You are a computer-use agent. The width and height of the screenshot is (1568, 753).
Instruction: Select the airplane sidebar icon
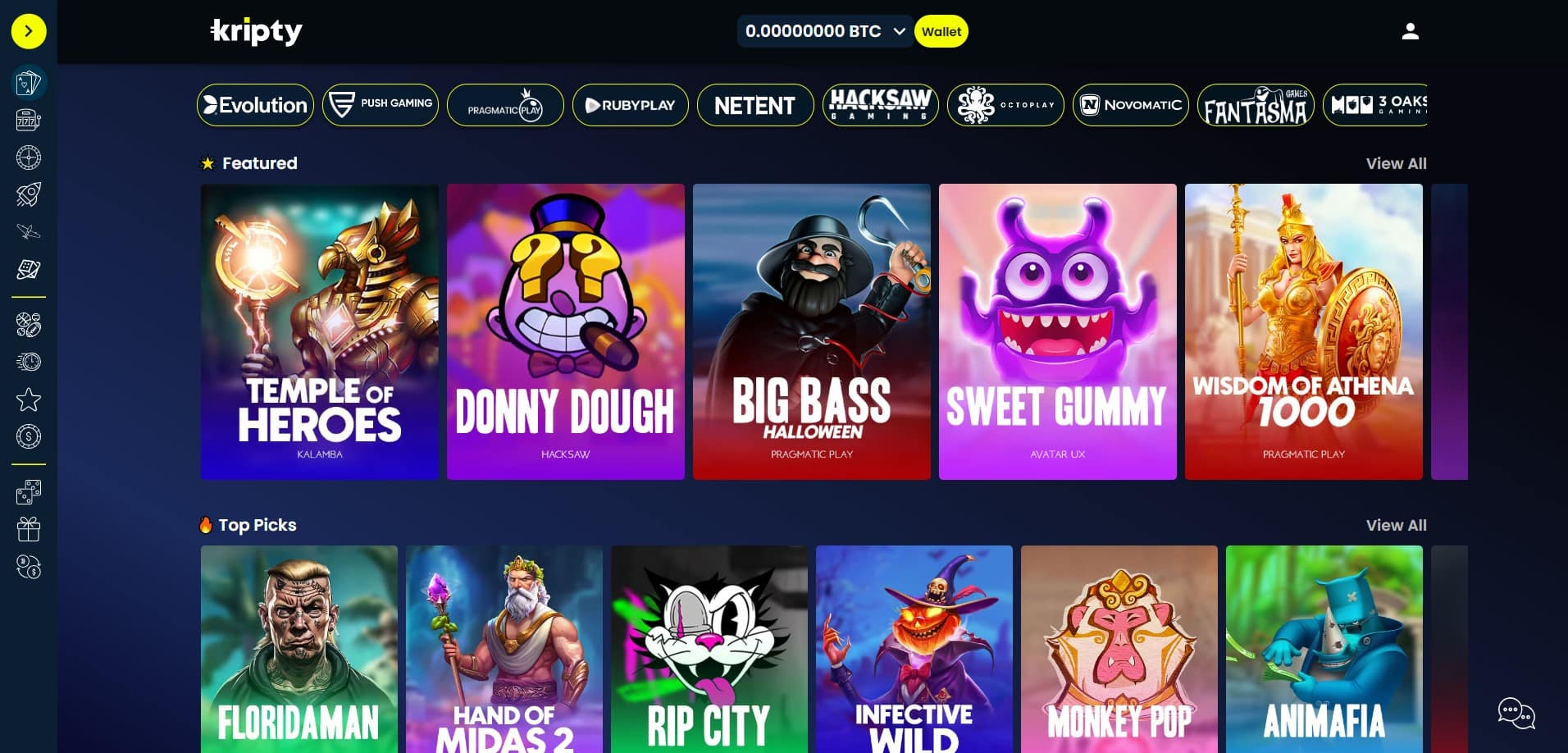[29, 232]
